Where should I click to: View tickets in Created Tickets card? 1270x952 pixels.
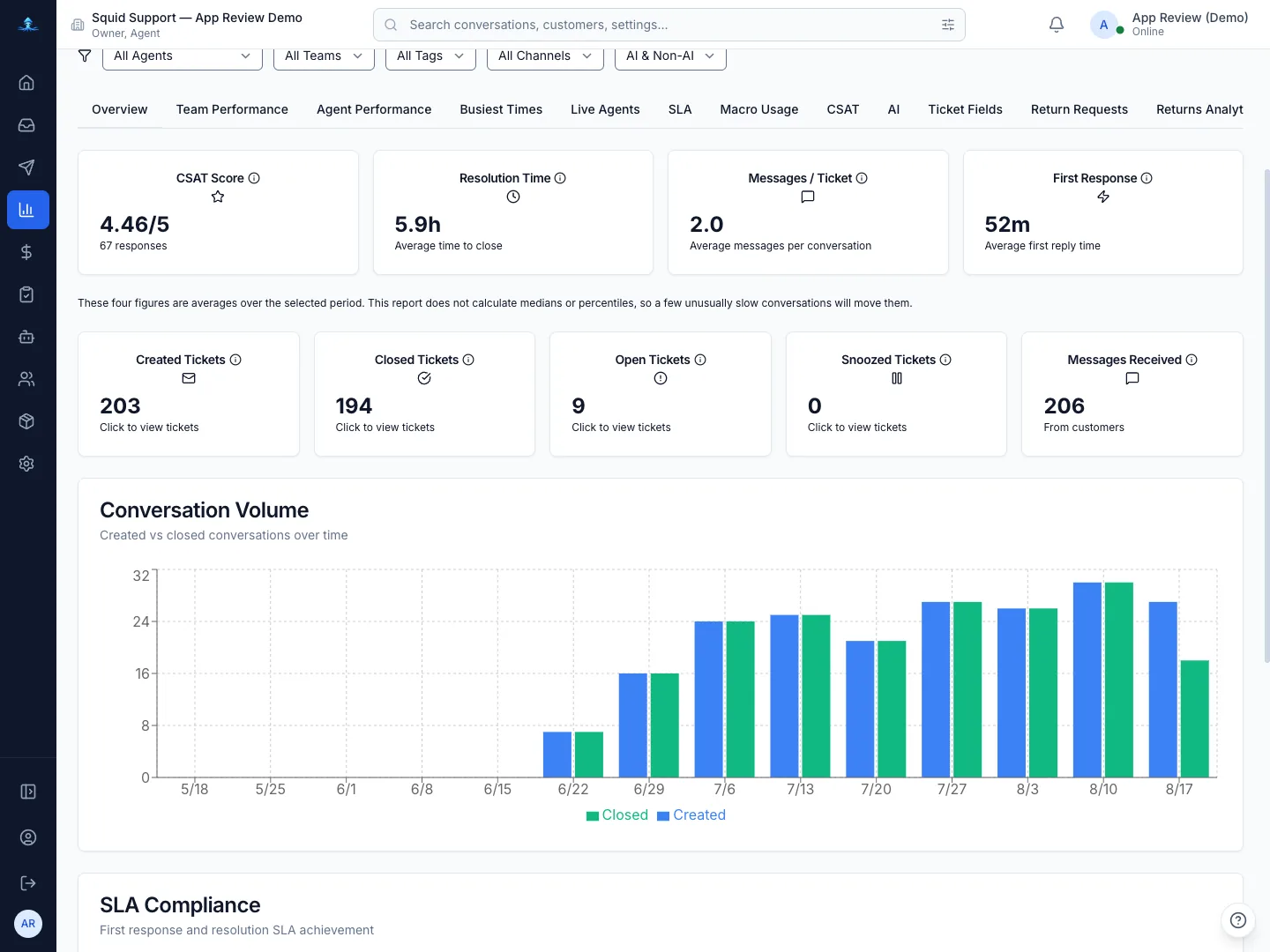click(189, 394)
